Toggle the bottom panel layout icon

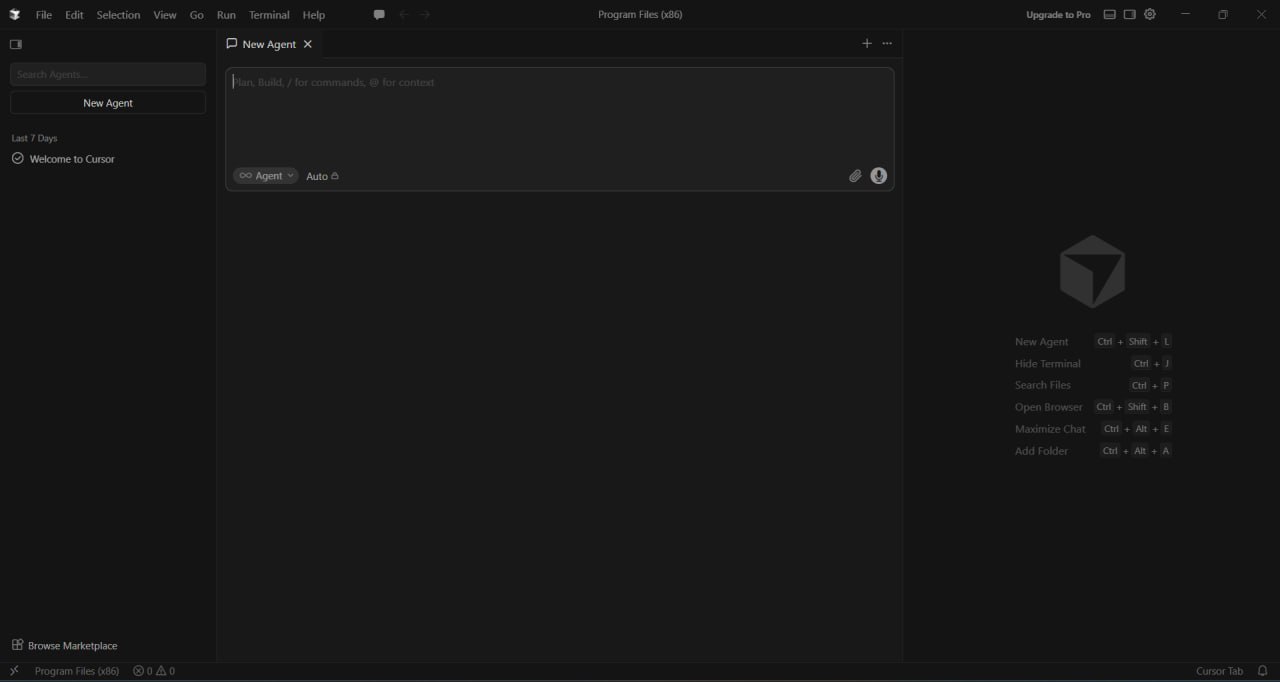[x=1110, y=15]
